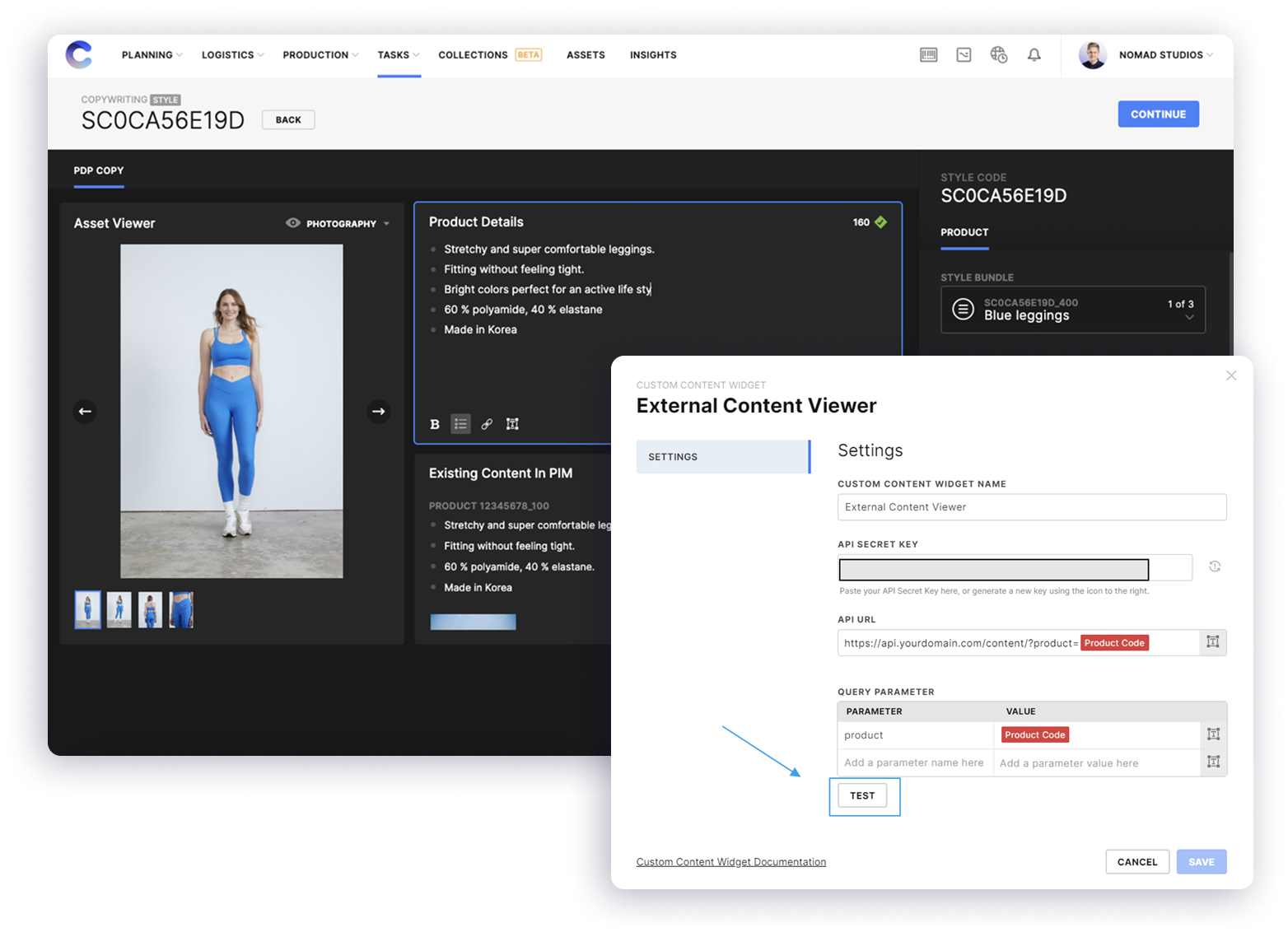Click the blue gradient bar under Existing Content

pyautogui.click(x=473, y=622)
